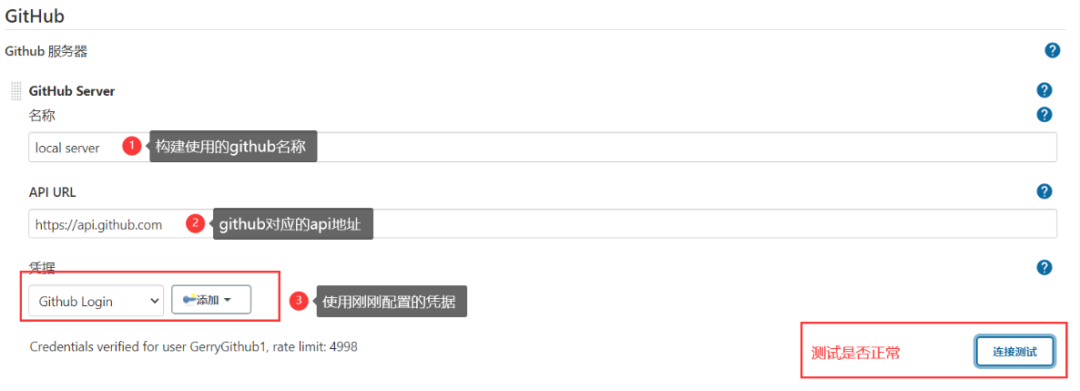The image size is (1080, 391).
Task: Focus the name field containing local server
Action: [543, 147]
